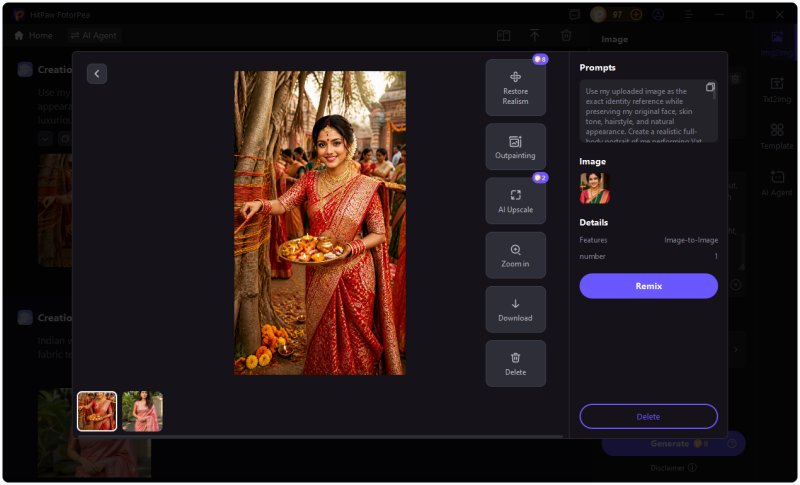Viewport: 800px width, 485px height.
Task: Open the Template sidebar section
Action: tap(777, 136)
